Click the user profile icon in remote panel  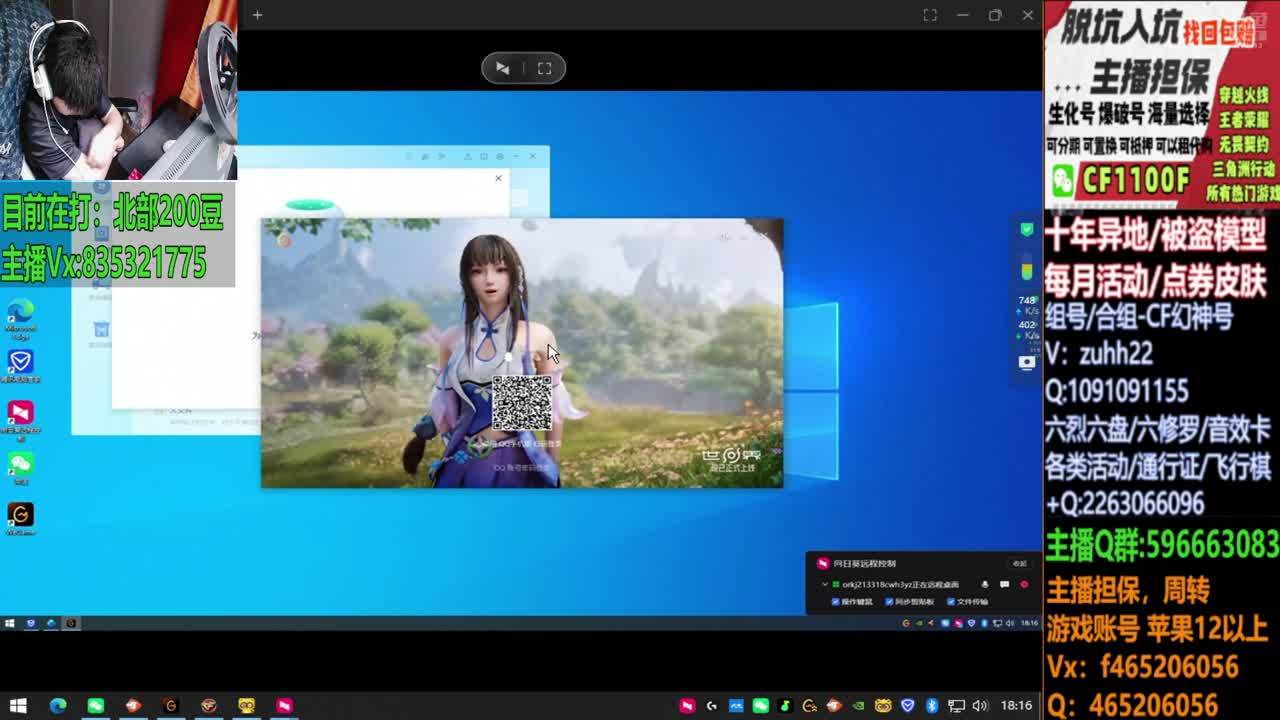(985, 584)
